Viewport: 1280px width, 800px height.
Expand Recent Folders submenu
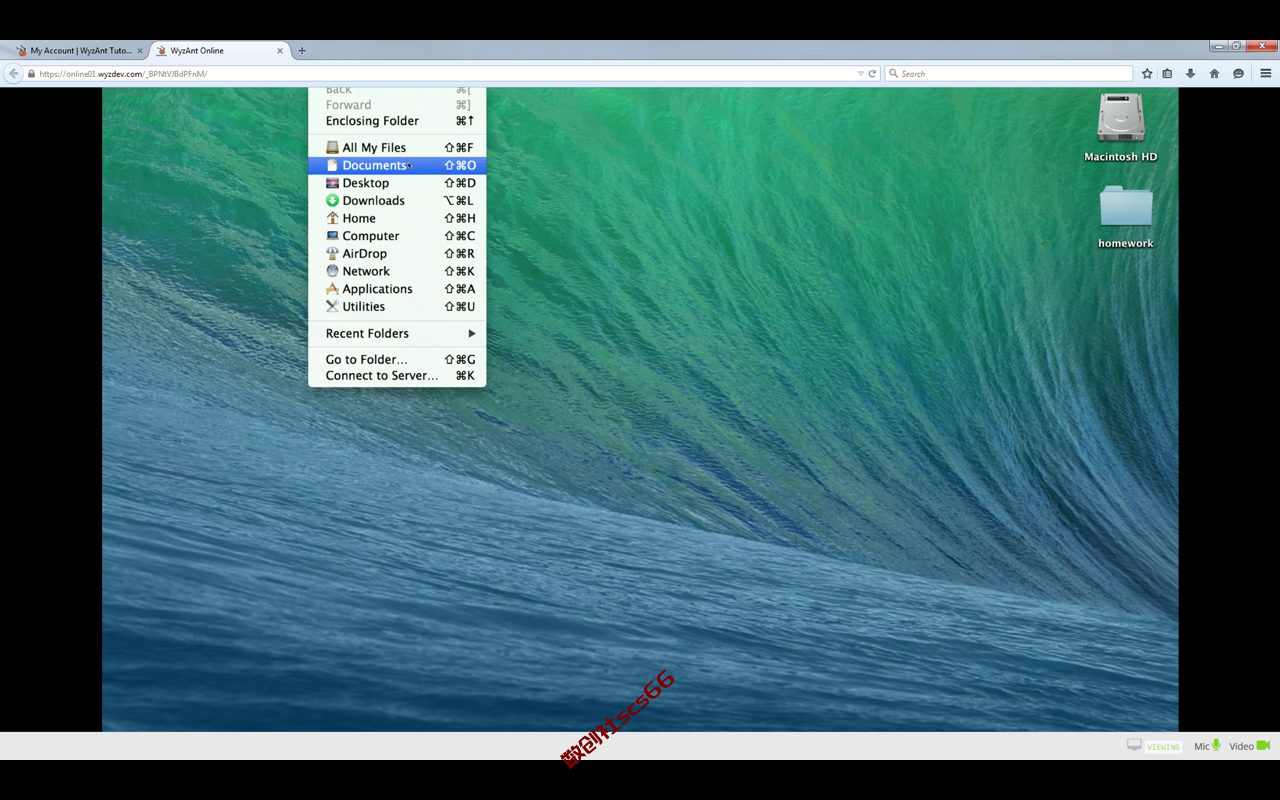click(x=397, y=334)
